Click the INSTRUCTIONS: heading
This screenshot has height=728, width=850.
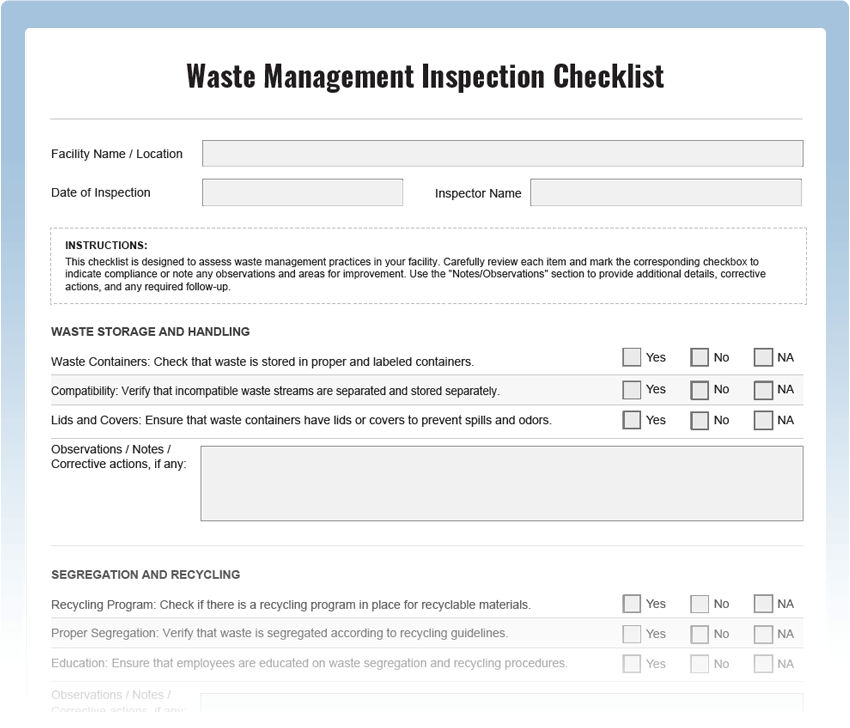click(x=106, y=245)
